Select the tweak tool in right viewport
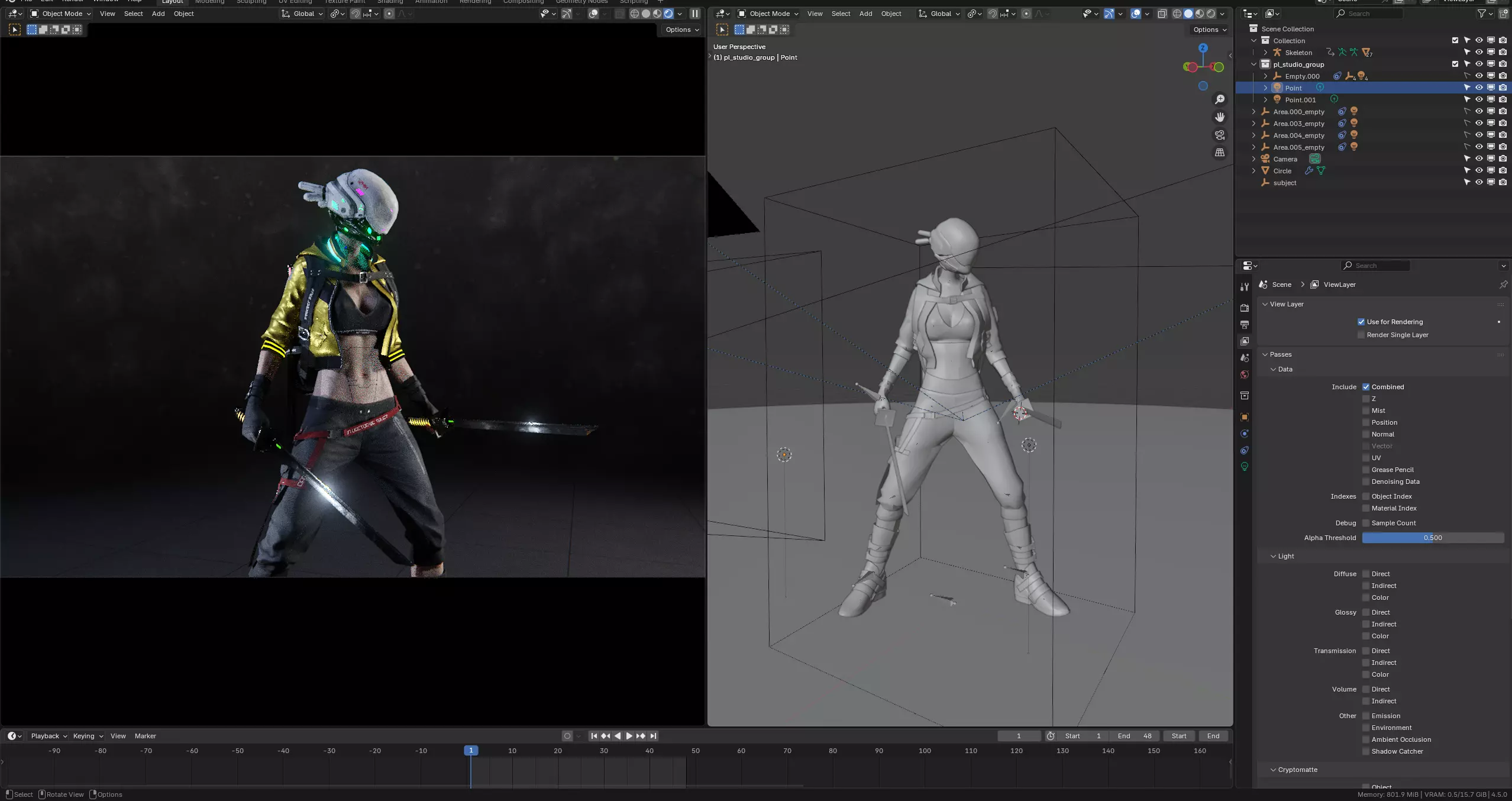 point(722,30)
